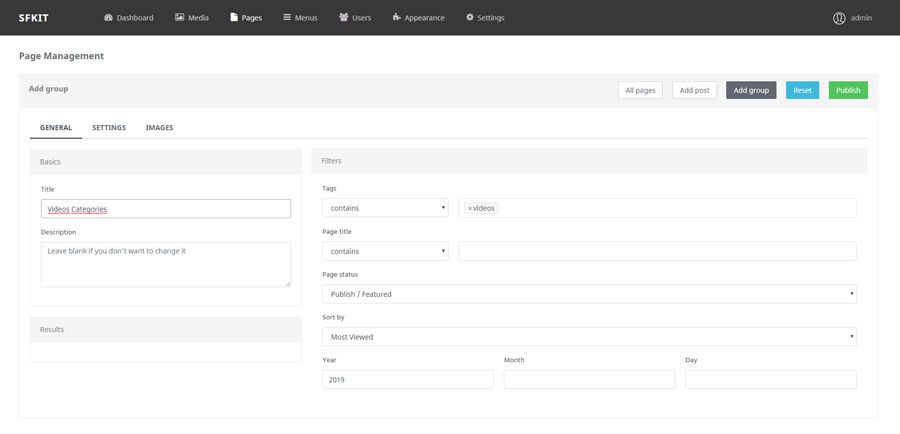Screen dimensions: 900x434
Task: Click the Pages document icon
Action: 234,18
